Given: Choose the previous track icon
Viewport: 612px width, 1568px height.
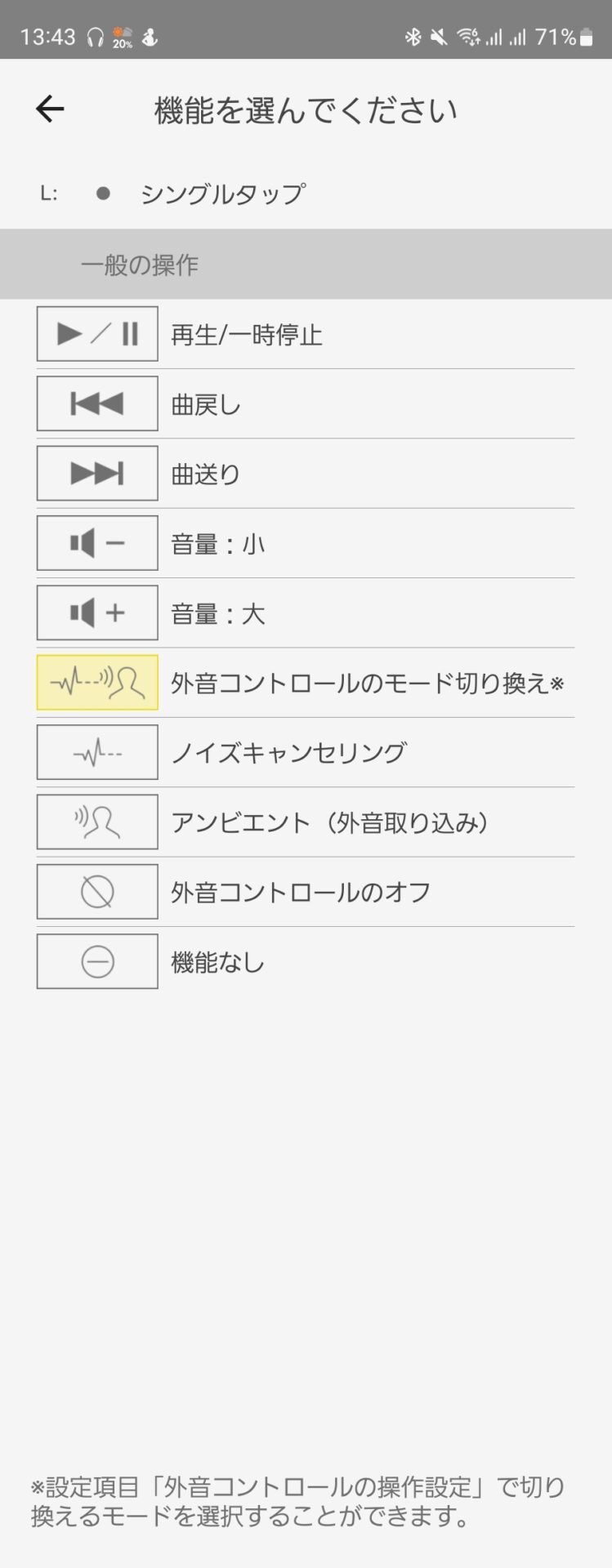Looking at the screenshot, I should (x=97, y=403).
